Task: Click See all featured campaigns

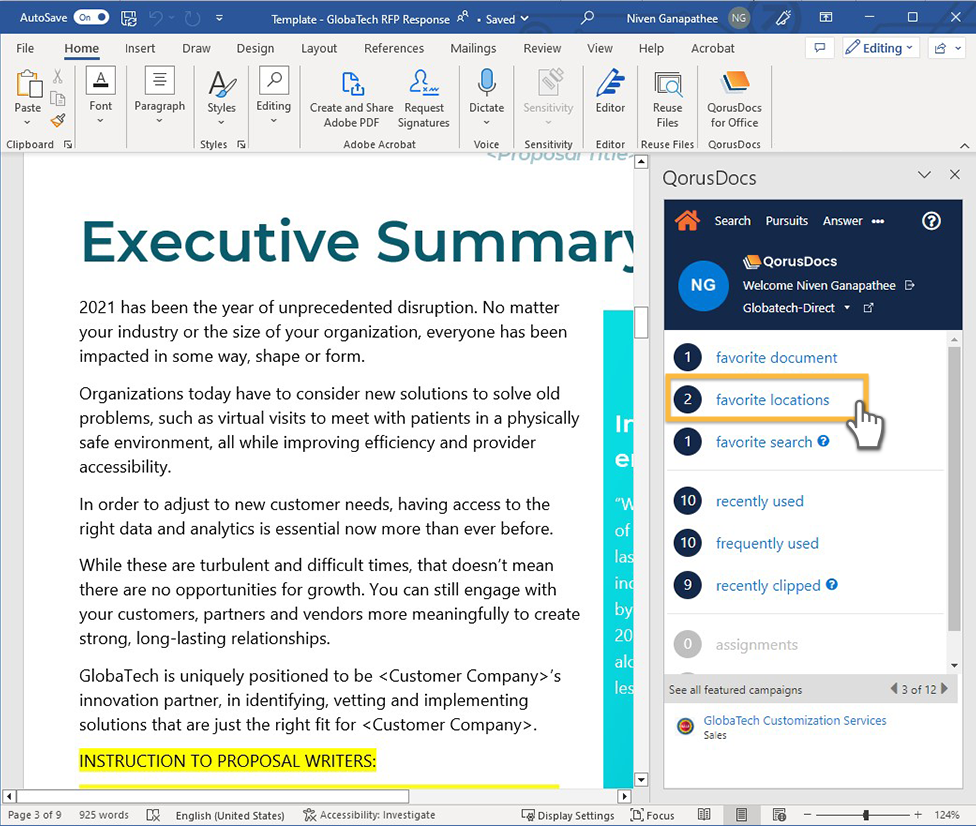Action: [x=735, y=690]
